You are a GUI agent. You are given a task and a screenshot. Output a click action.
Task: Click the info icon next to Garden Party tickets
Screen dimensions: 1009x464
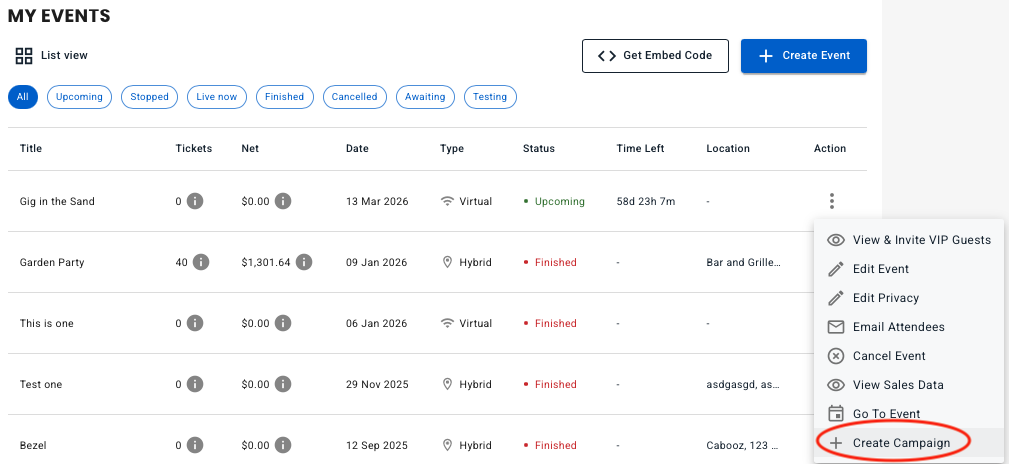pyautogui.click(x=200, y=262)
